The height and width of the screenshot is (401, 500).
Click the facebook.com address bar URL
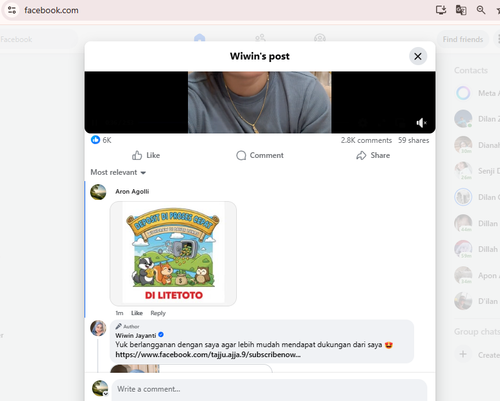pyautogui.click(x=51, y=10)
